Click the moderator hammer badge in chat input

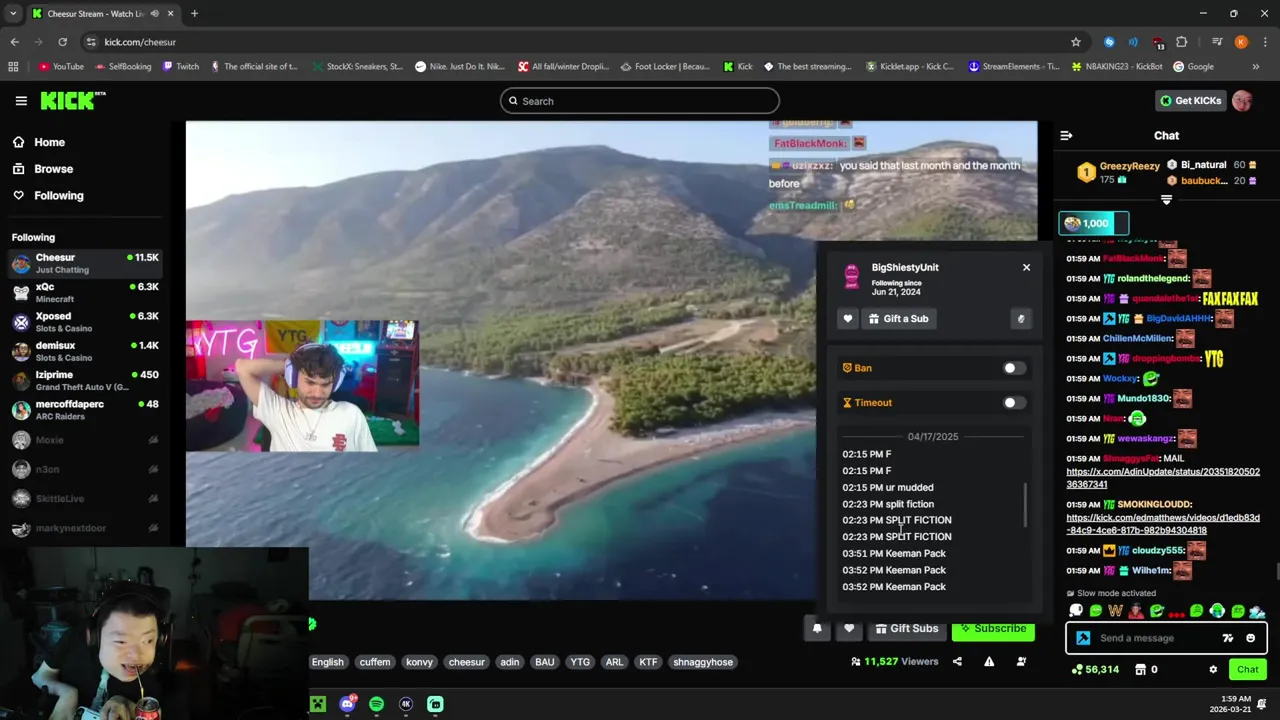tap(1083, 638)
